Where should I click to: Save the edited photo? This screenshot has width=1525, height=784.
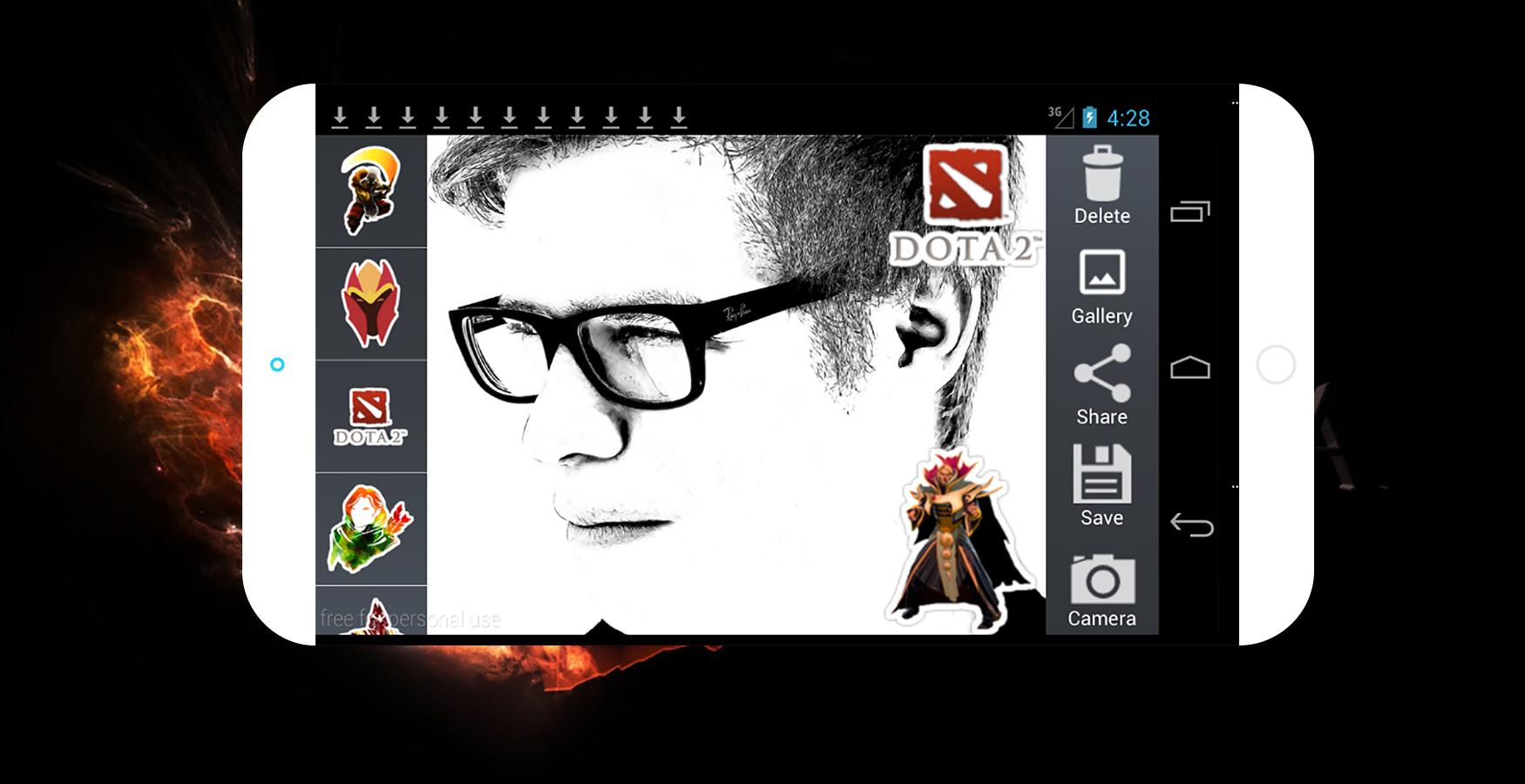point(1101,486)
